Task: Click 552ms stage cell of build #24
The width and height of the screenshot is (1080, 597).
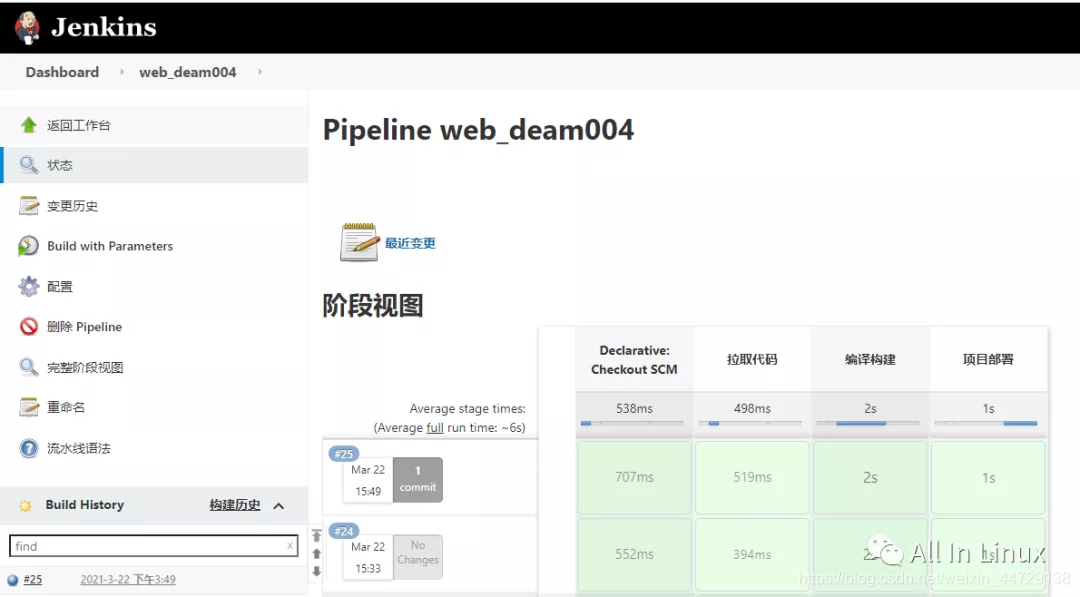Action: (x=634, y=554)
